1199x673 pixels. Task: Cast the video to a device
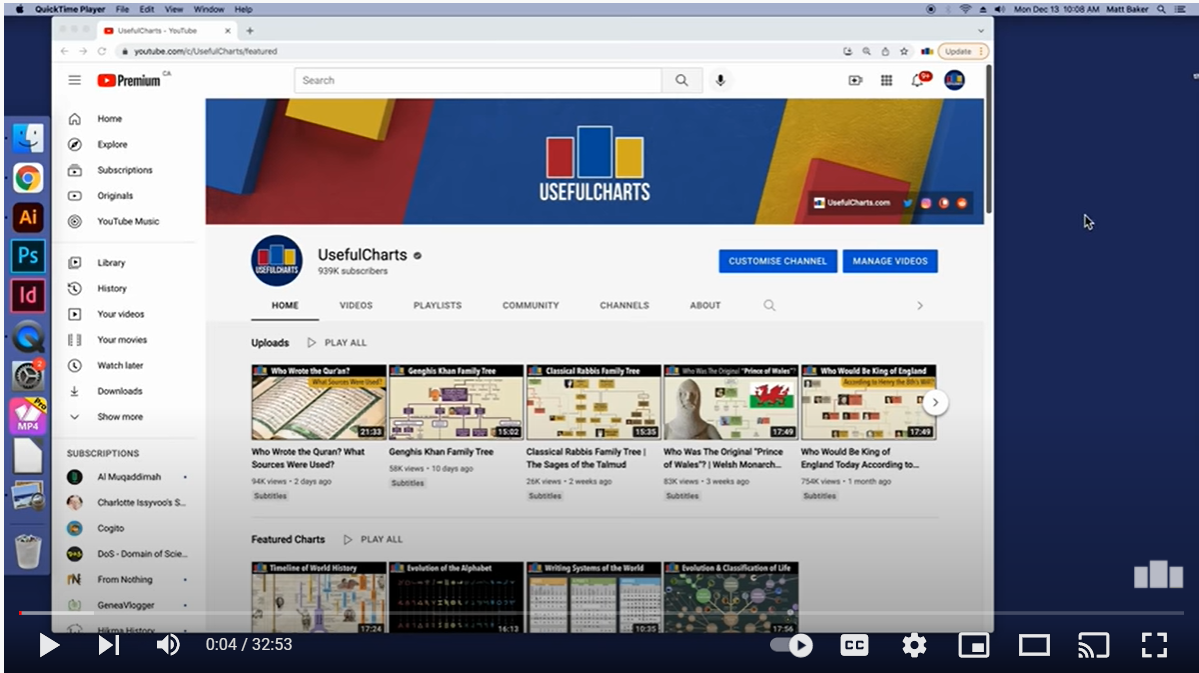tap(1093, 645)
